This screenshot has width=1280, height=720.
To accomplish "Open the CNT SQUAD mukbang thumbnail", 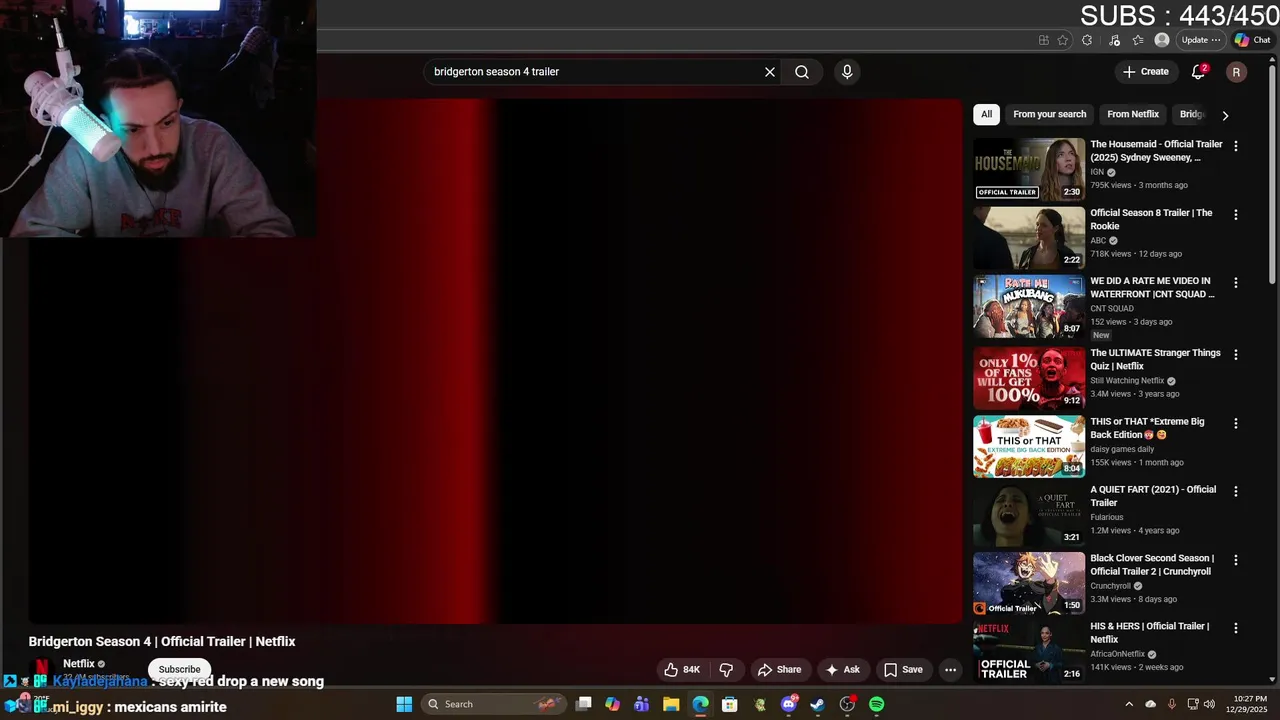I will [x=1029, y=306].
